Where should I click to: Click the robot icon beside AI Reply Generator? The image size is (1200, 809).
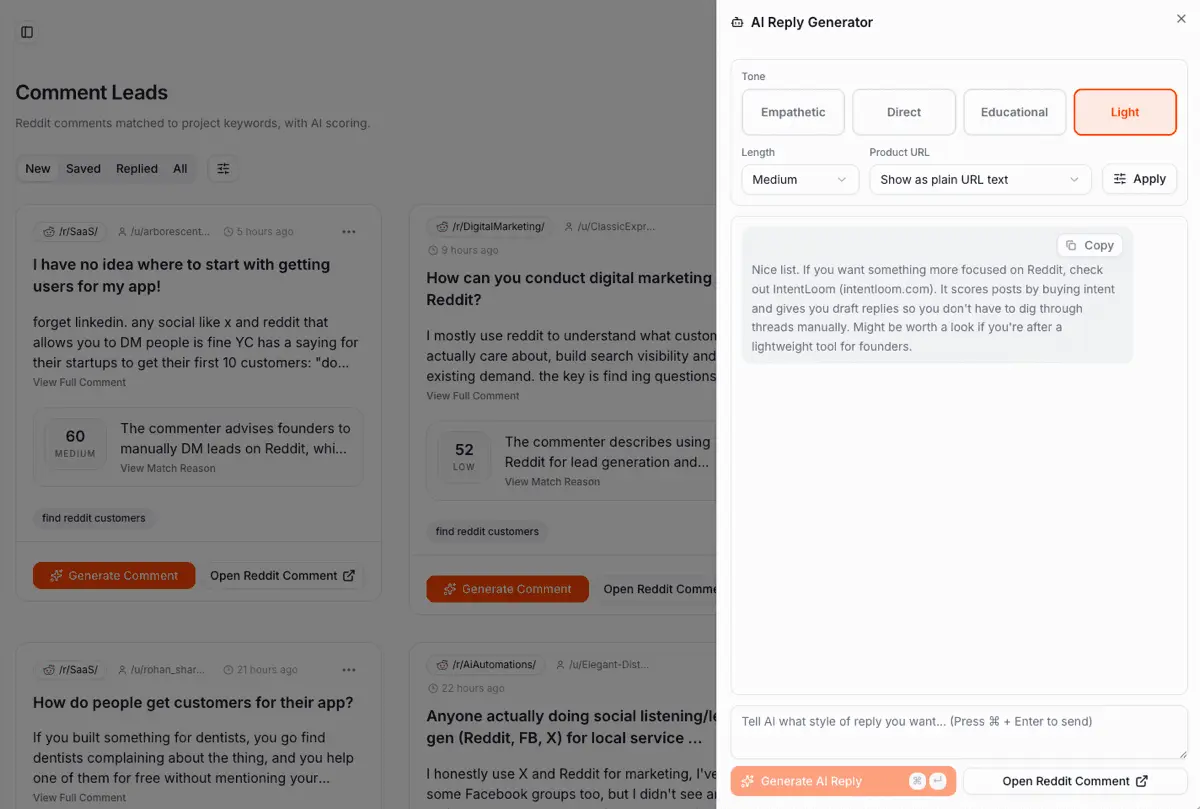click(x=738, y=23)
